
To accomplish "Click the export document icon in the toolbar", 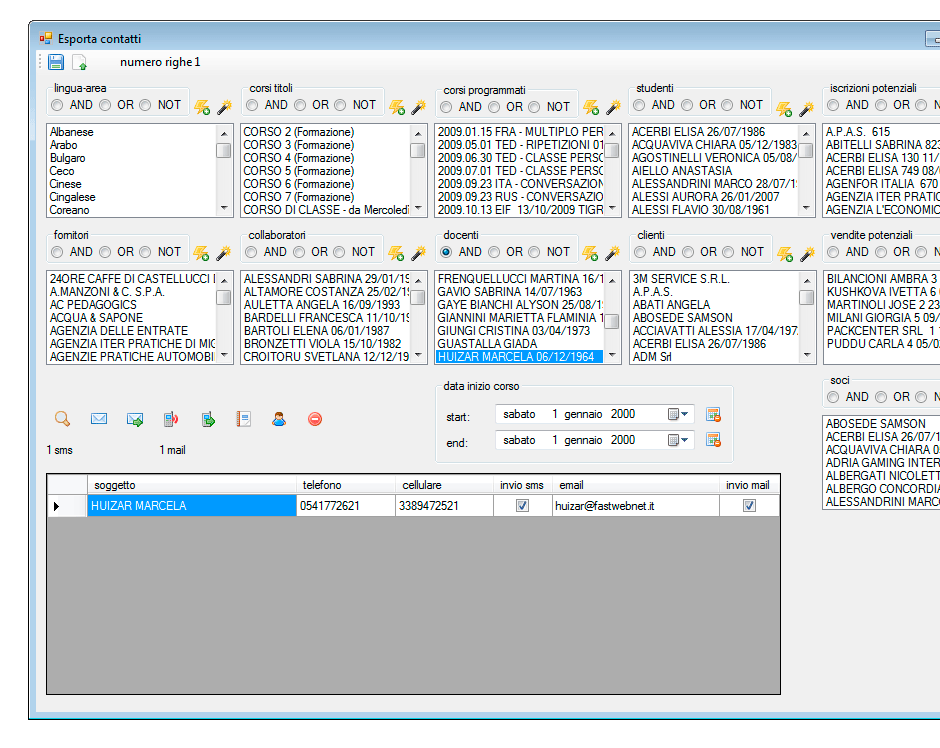I will point(80,62).
